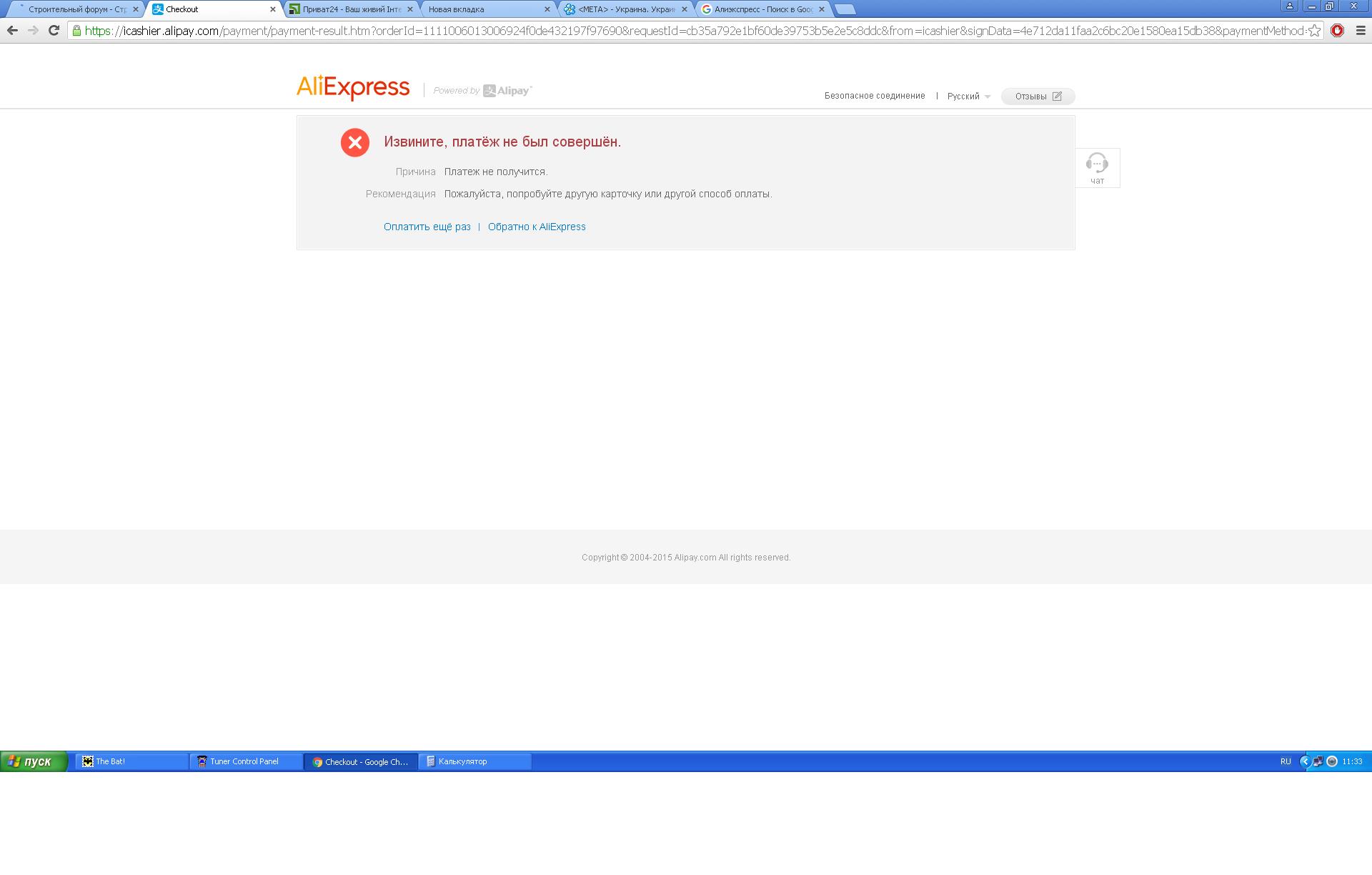Go back with the browser back arrow
The width and height of the screenshot is (1372, 875).
[12, 31]
